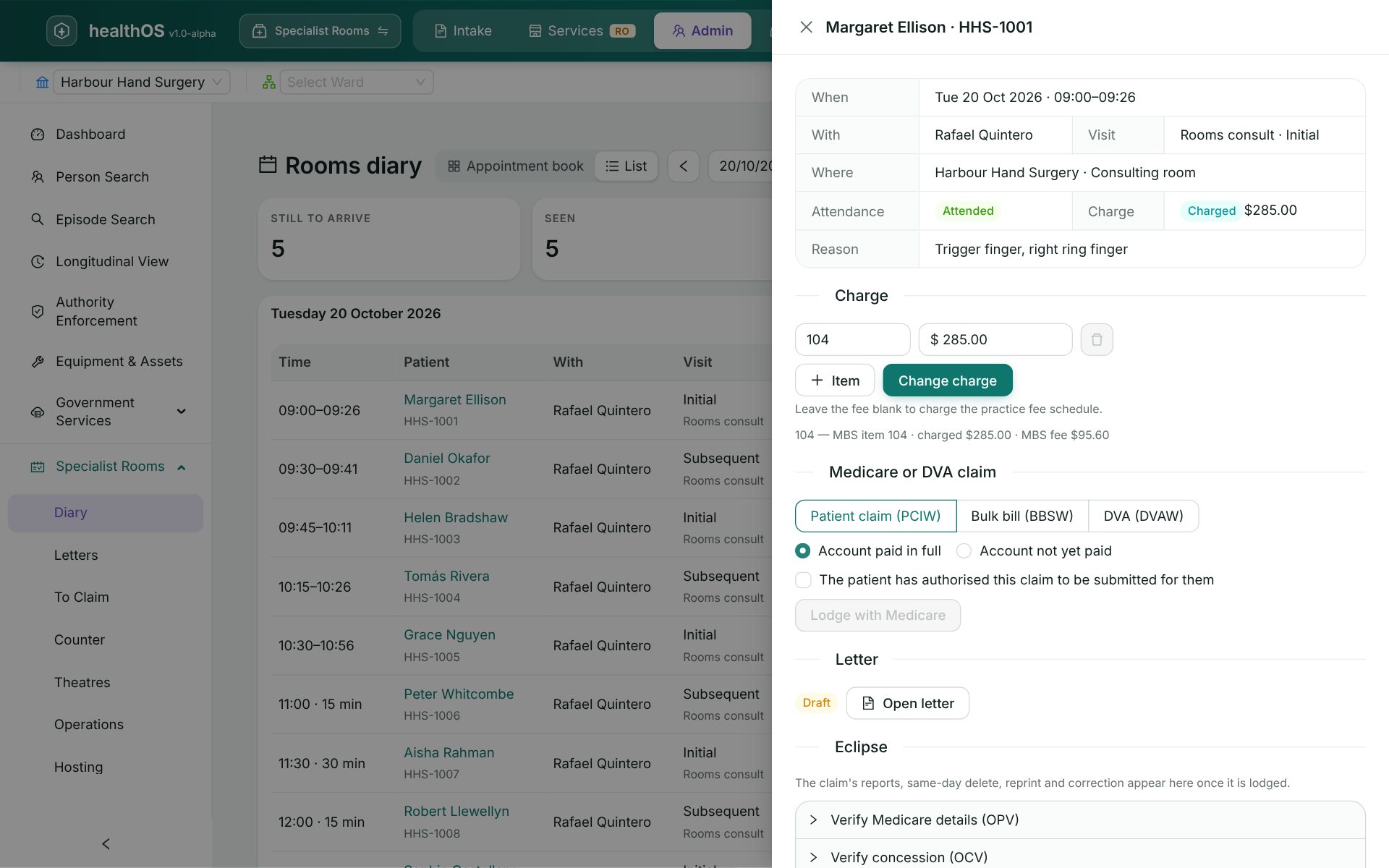The width and height of the screenshot is (1389, 868).
Task: Open the Admin tab
Action: (x=702, y=31)
